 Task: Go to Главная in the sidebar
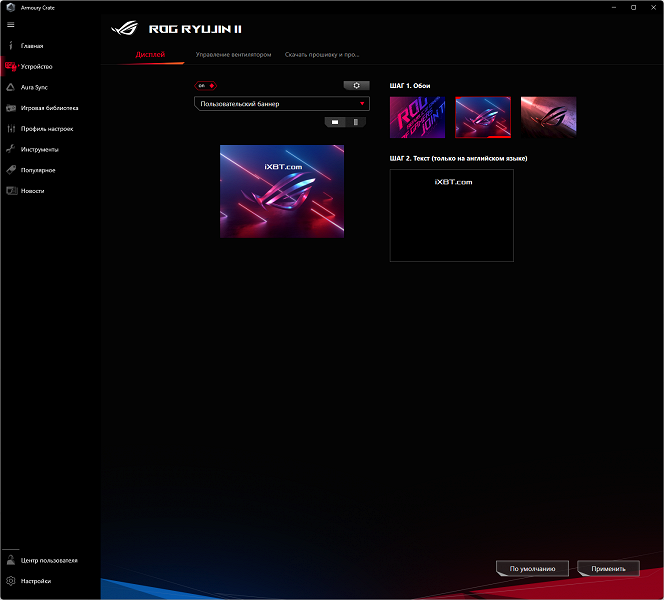[32, 46]
